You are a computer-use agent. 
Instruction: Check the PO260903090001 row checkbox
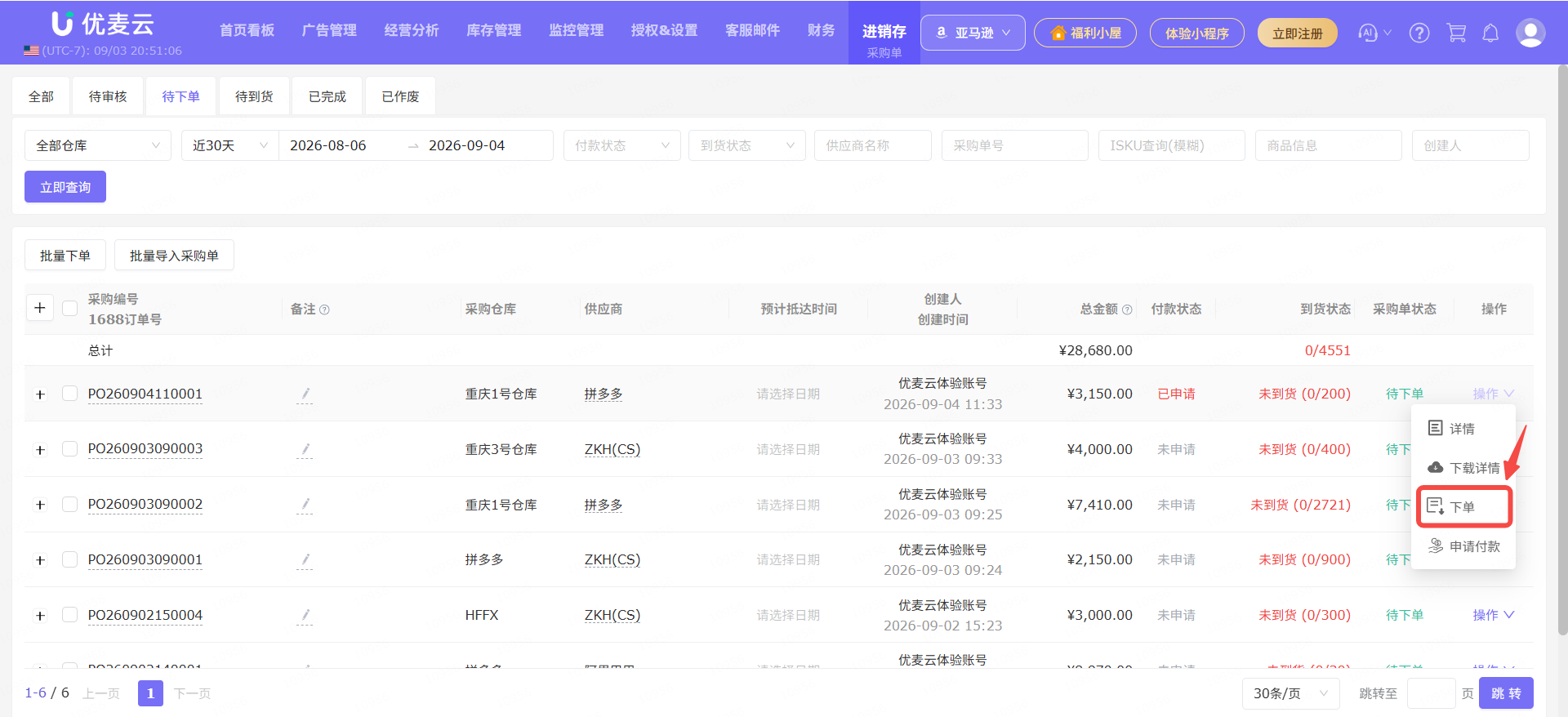pyautogui.click(x=69, y=559)
